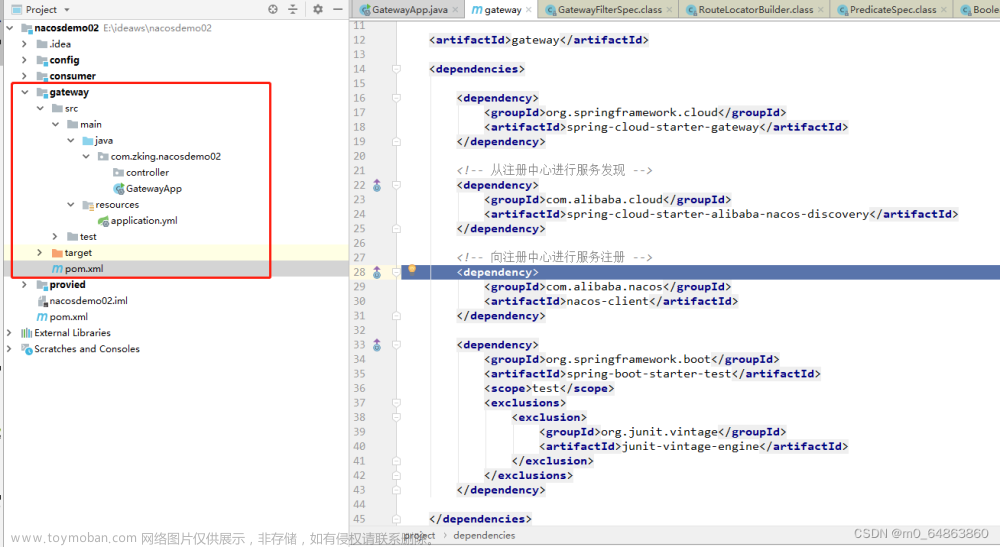Viewport: 1000px width, 547px height.
Task: Click the External Libraries icon
Action: tap(26, 333)
